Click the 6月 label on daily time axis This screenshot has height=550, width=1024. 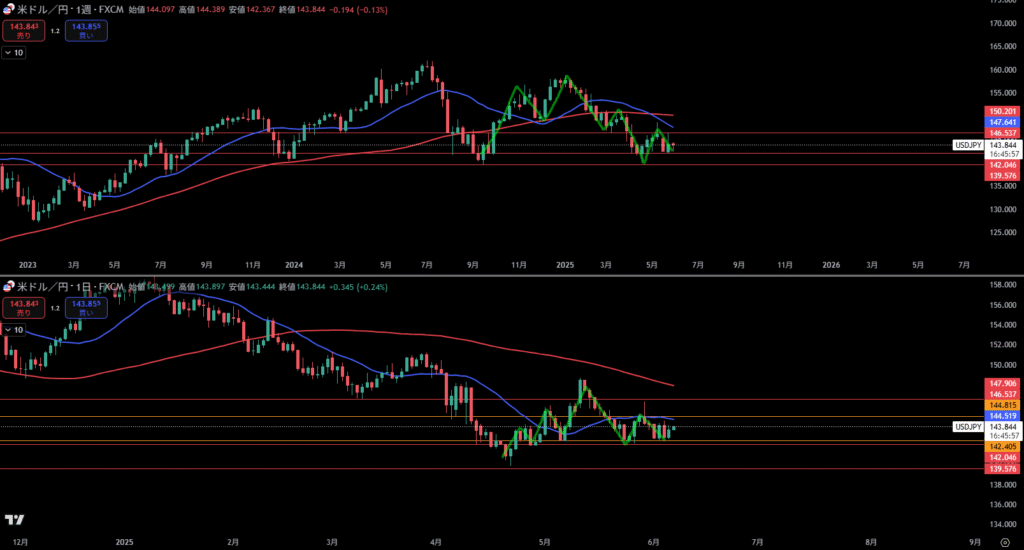[x=653, y=542]
